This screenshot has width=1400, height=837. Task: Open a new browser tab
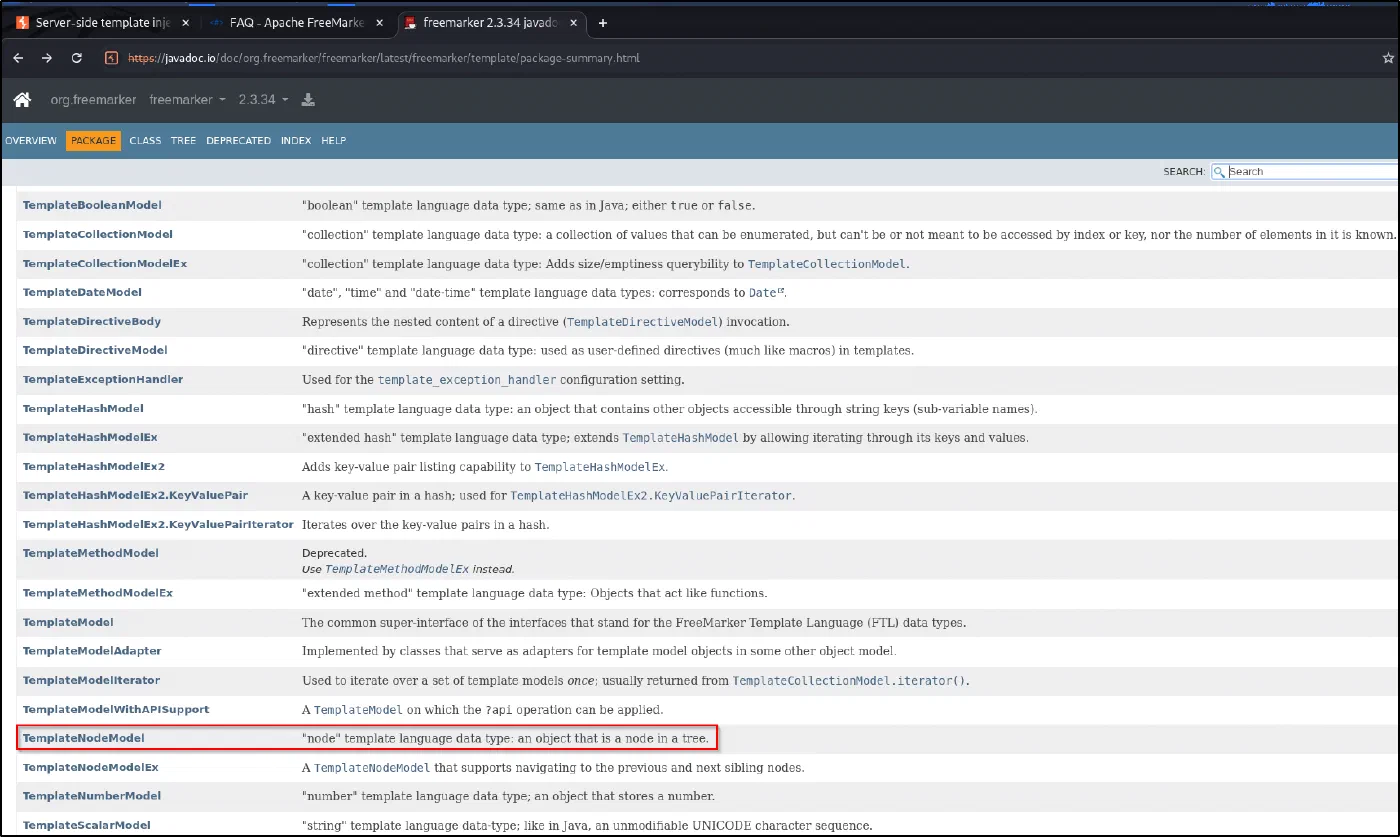tap(602, 22)
